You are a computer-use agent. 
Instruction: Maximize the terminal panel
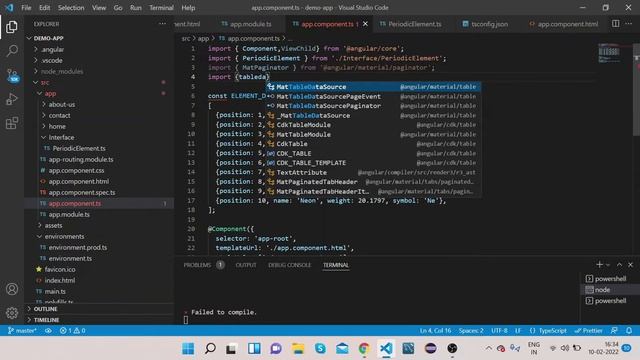coord(619,265)
